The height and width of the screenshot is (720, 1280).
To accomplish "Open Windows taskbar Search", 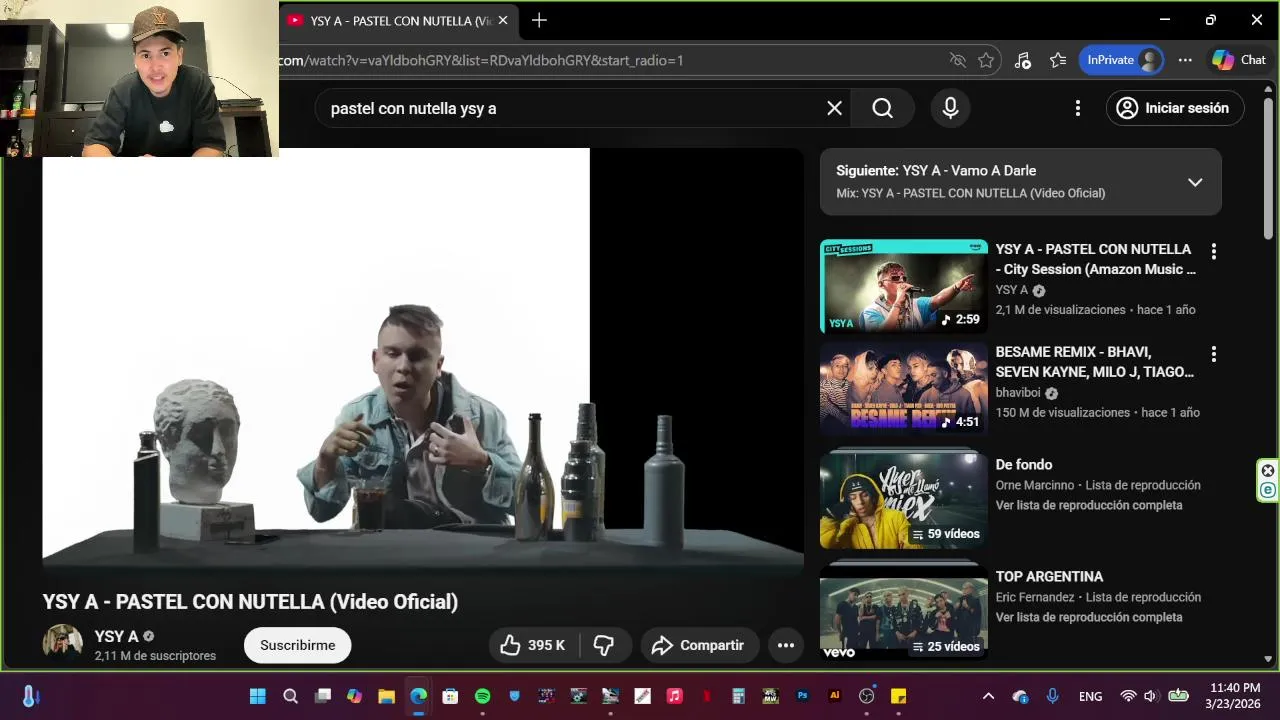I will (x=290, y=696).
